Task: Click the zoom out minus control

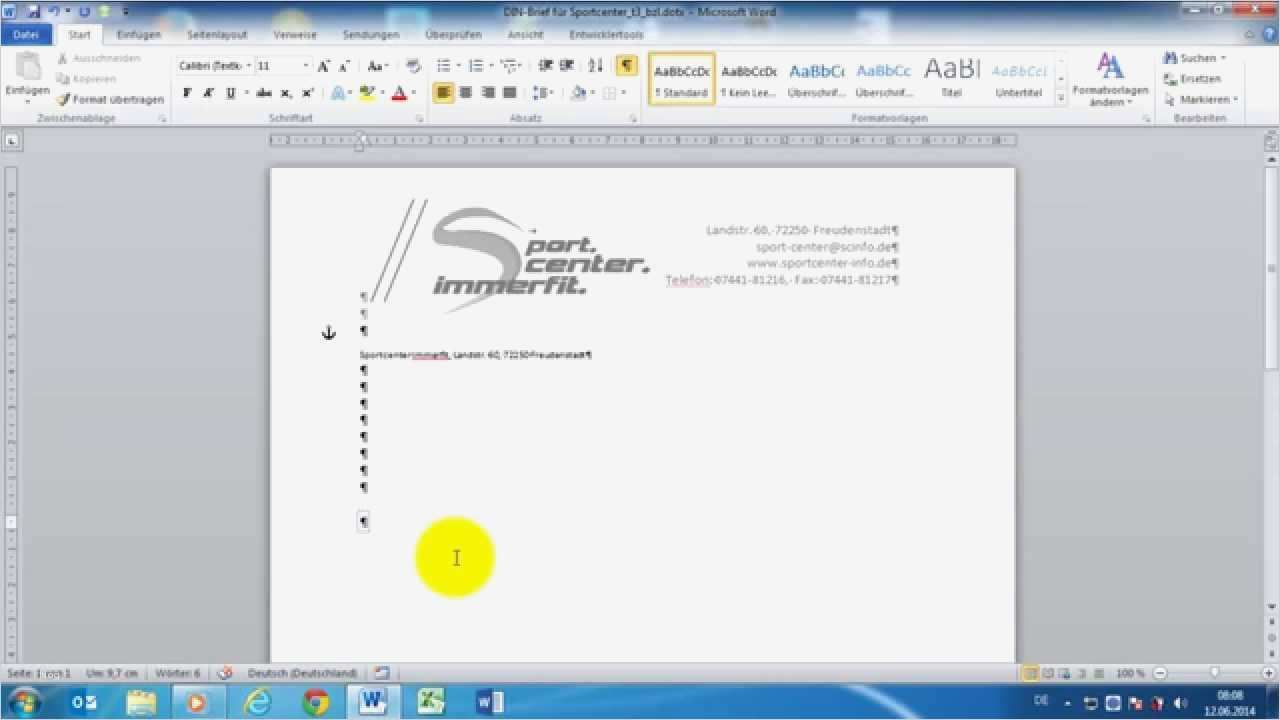Action: click(x=1161, y=673)
